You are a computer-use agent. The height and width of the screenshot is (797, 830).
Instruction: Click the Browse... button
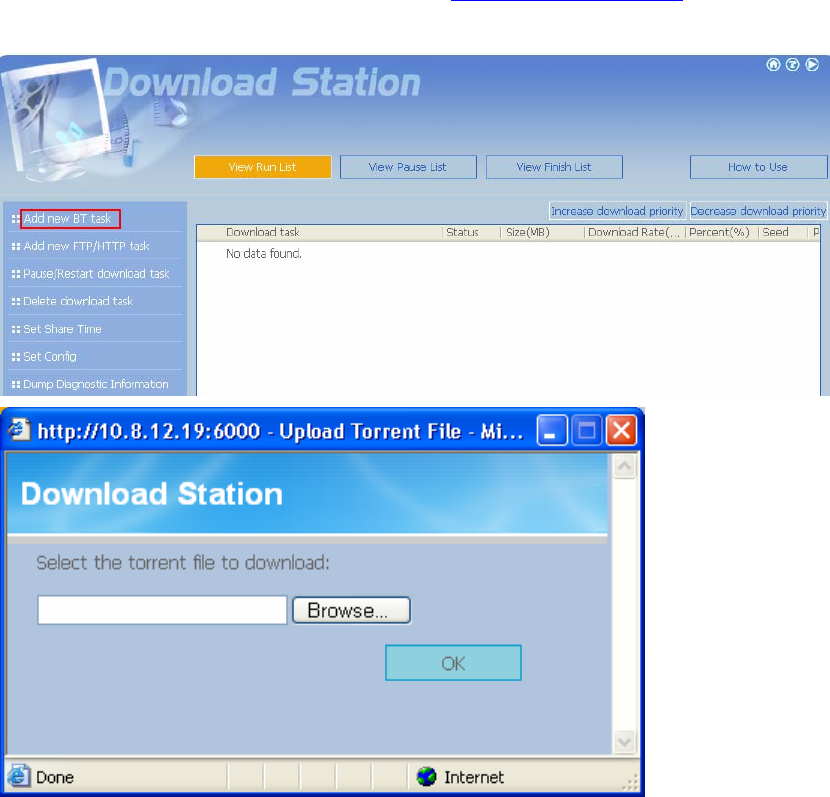351,610
